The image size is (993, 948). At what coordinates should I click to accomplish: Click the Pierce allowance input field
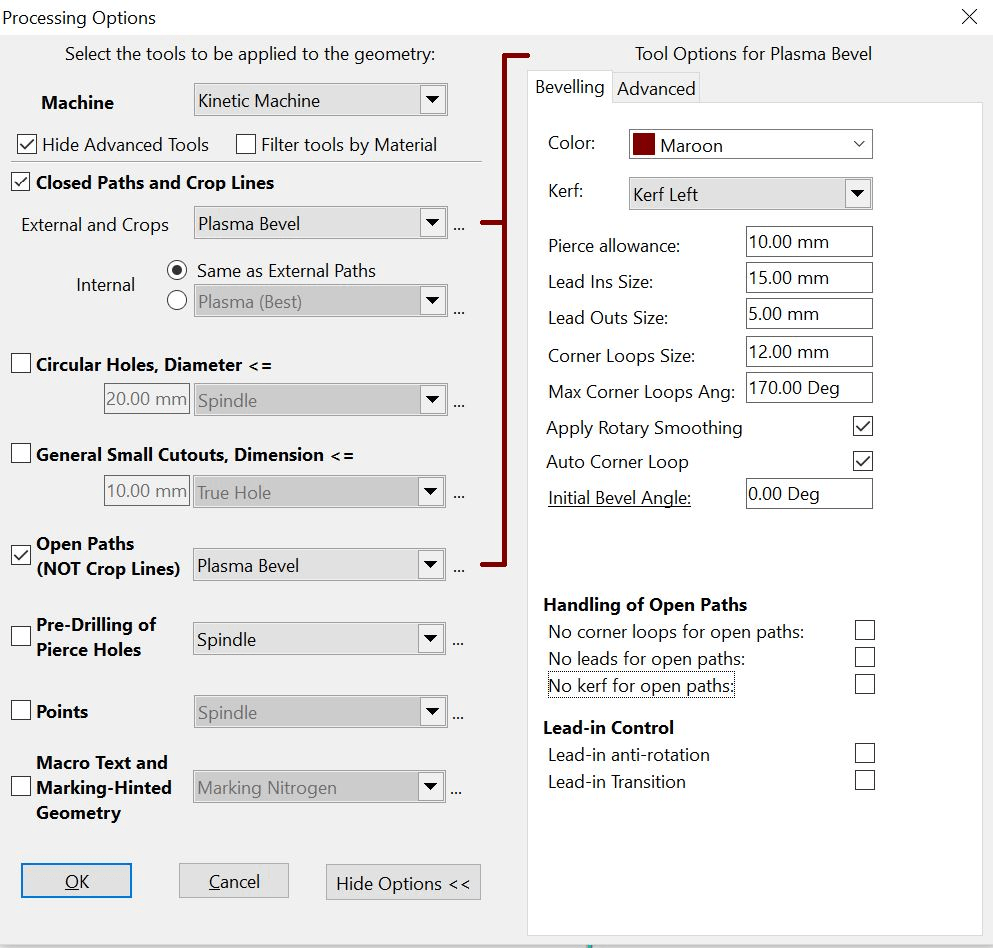point(807,241)
